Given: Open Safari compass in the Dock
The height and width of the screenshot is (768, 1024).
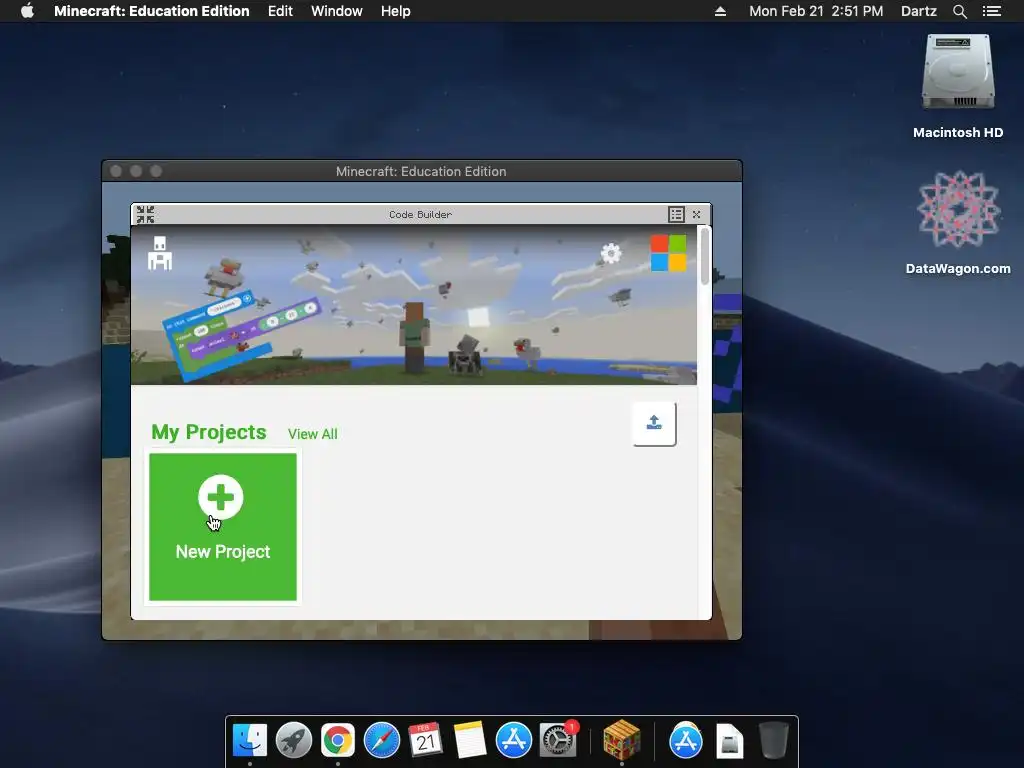Looking at the screenshot, I should coord(381,740).
